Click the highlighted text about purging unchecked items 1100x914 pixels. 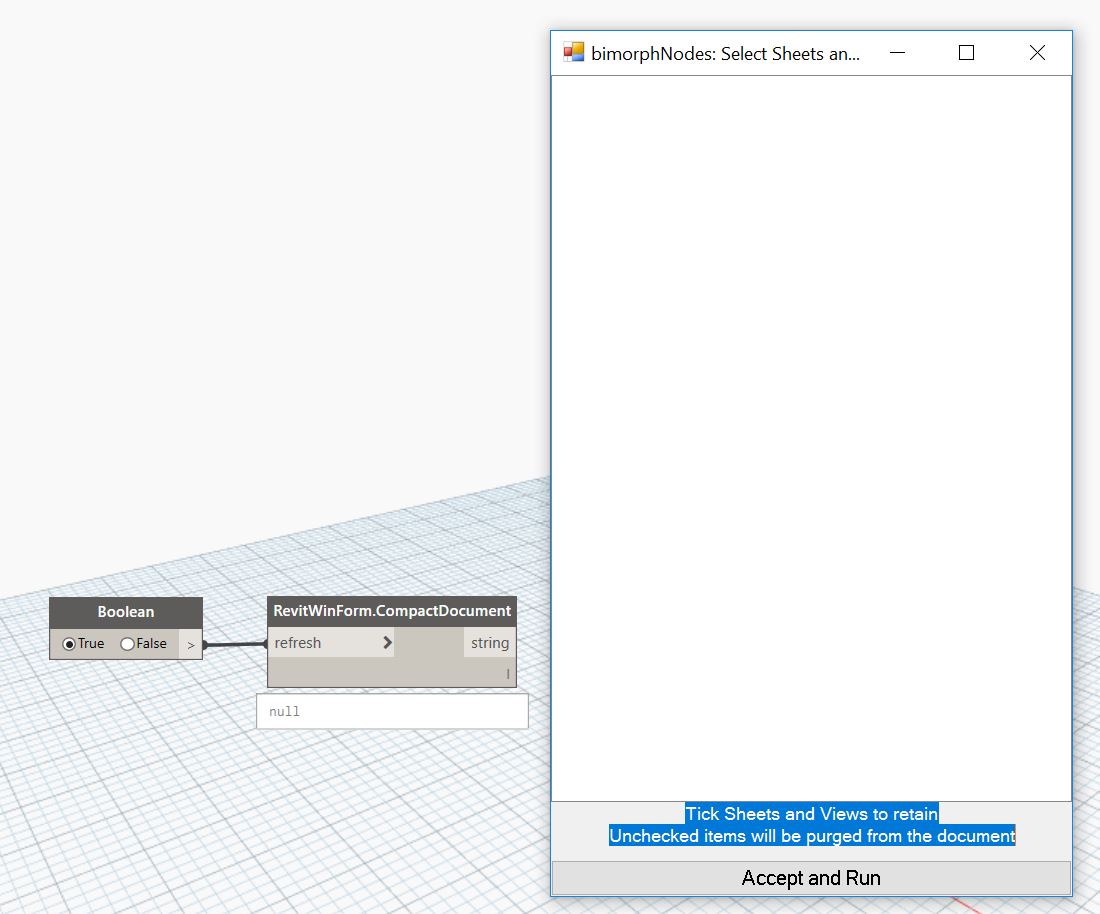[x=812, y=836]
